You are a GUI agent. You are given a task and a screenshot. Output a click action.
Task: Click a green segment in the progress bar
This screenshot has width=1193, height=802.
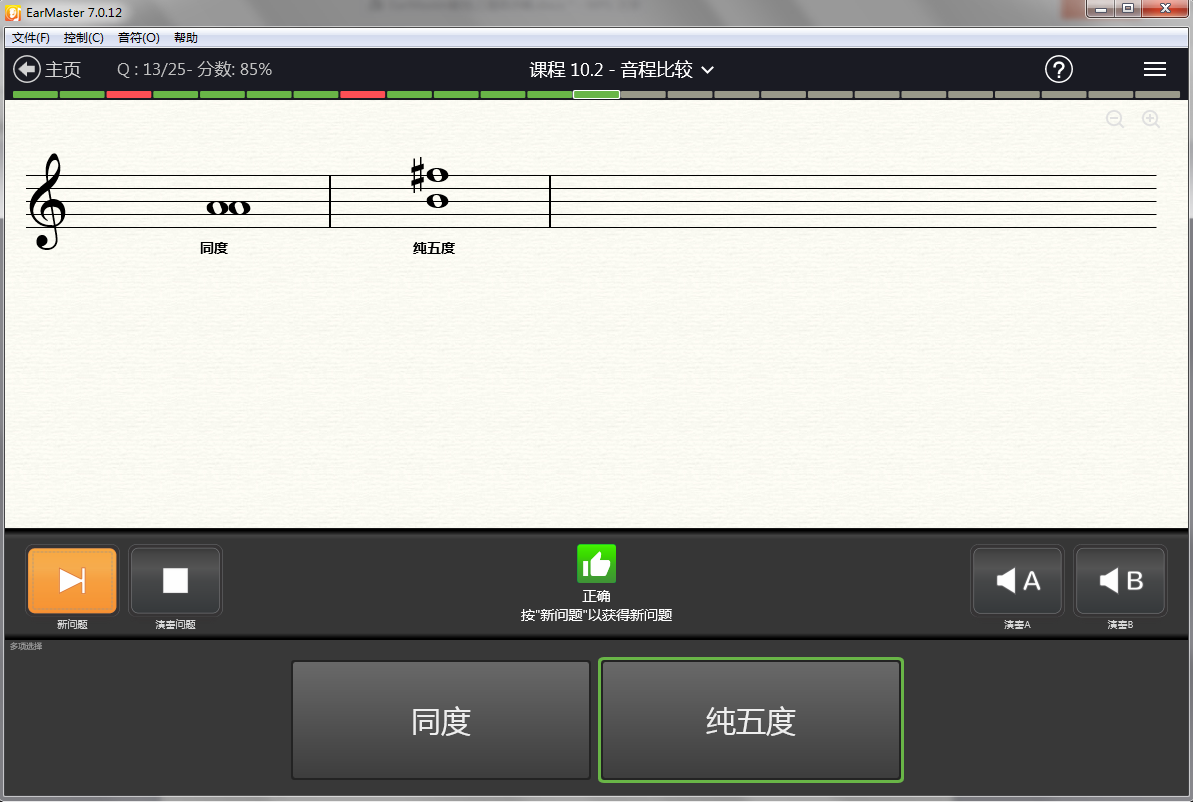(x=36, y=94)
